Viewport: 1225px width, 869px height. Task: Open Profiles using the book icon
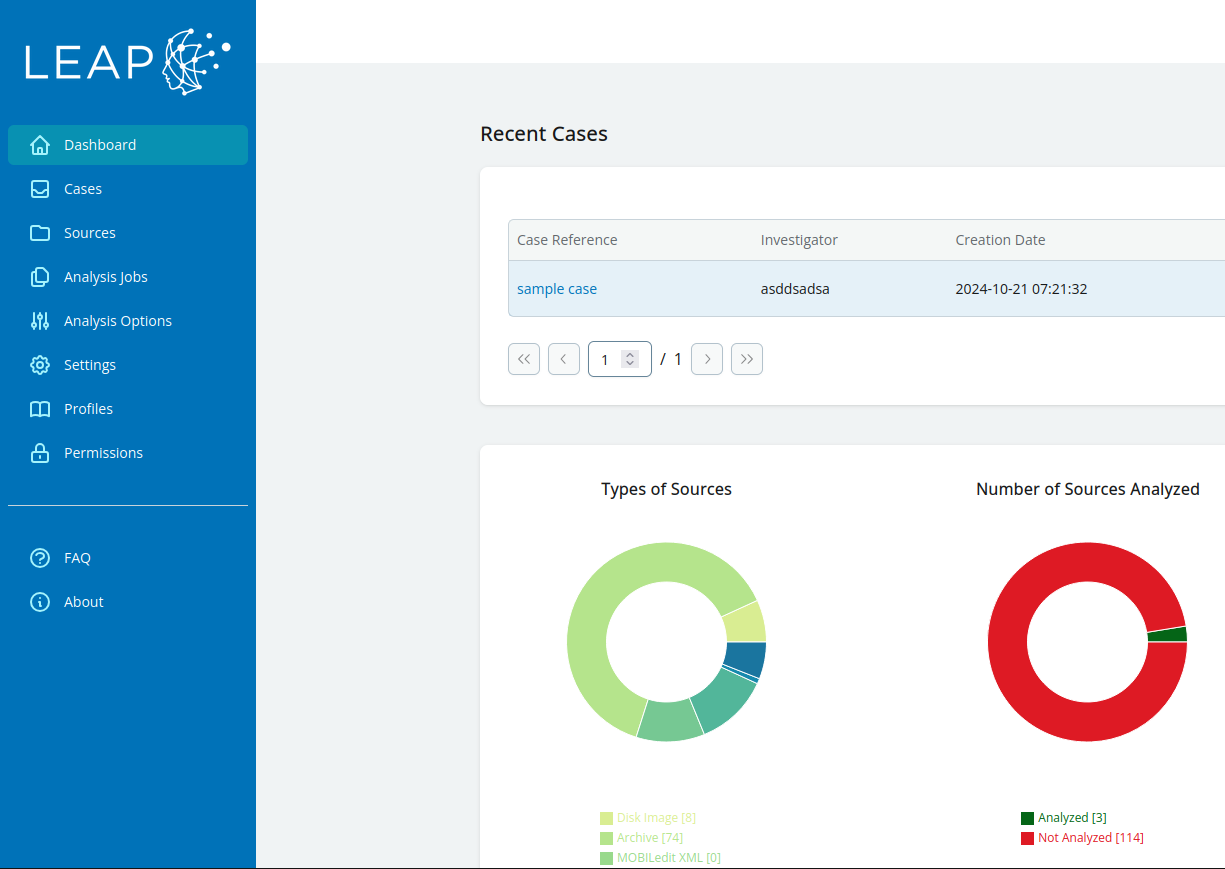coord(40,408)
